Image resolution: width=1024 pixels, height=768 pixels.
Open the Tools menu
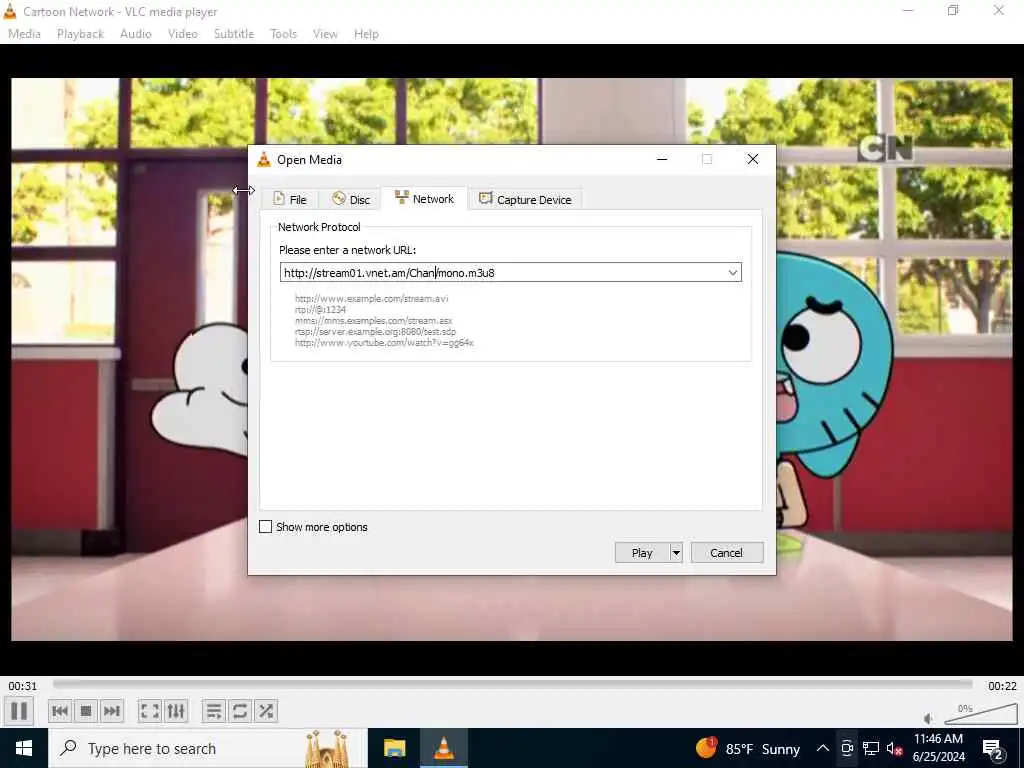(283, 34)
